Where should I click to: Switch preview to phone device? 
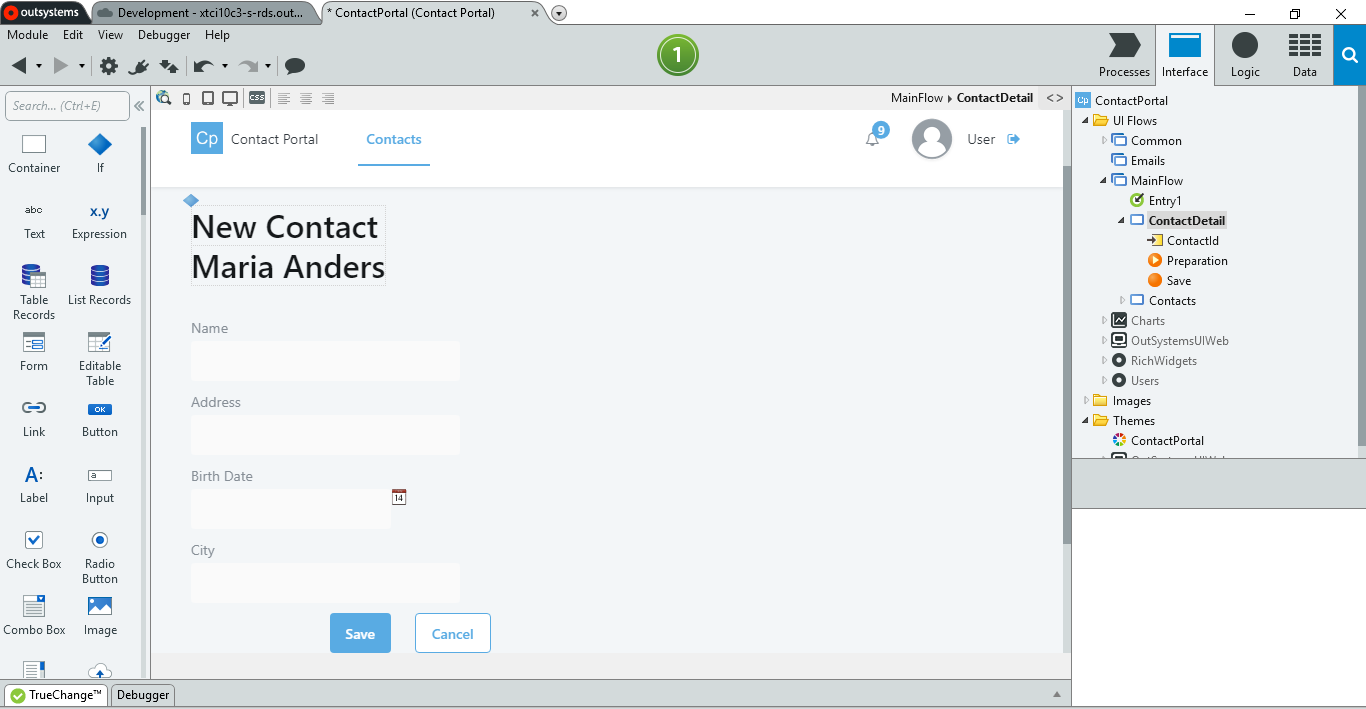click(186, 98)
